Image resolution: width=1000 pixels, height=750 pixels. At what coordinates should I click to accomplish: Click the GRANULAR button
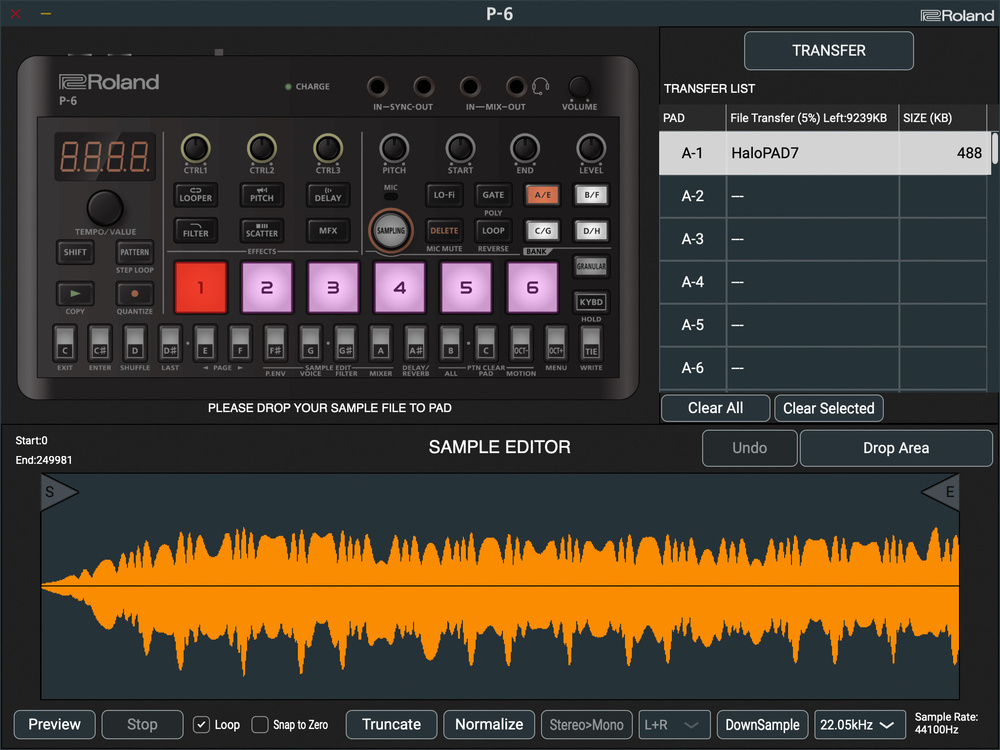[x=591, y=266]
